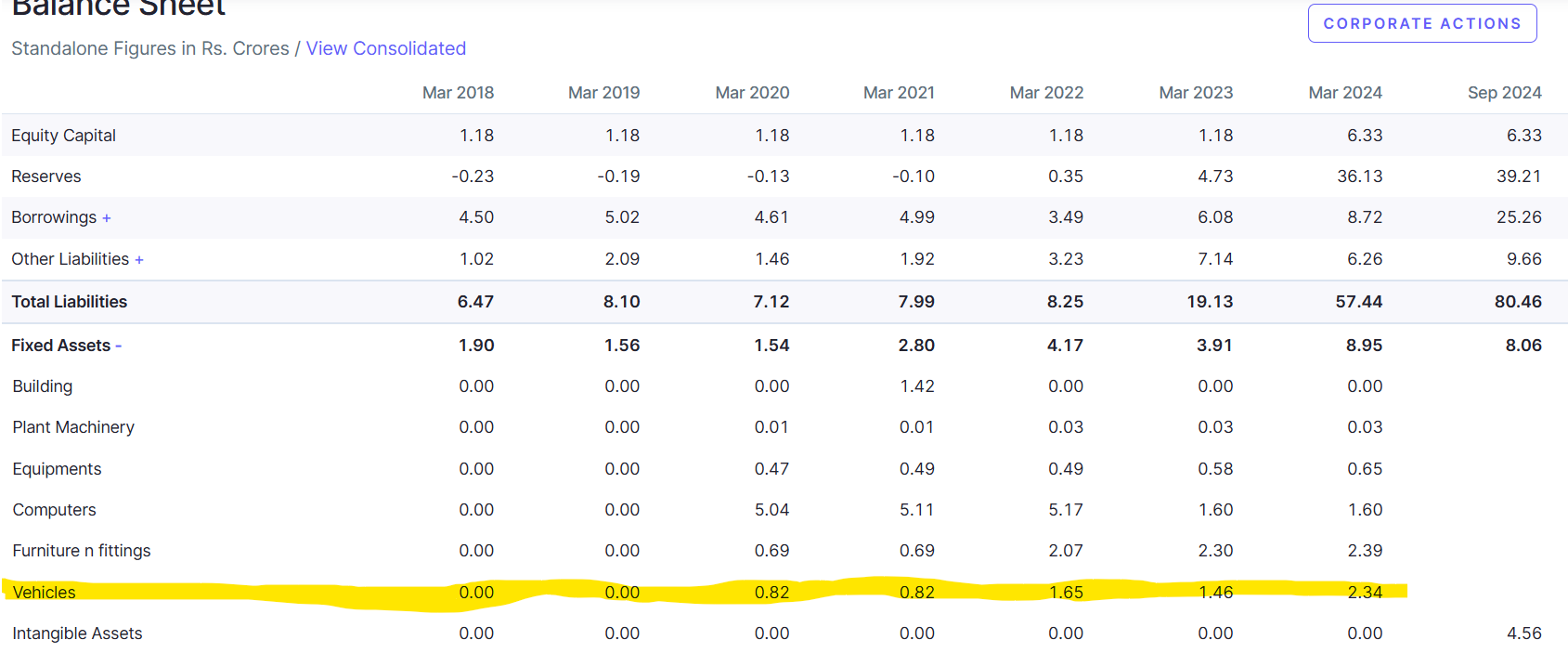Click Furniture n fittings value 2.39

point(1365,551)
